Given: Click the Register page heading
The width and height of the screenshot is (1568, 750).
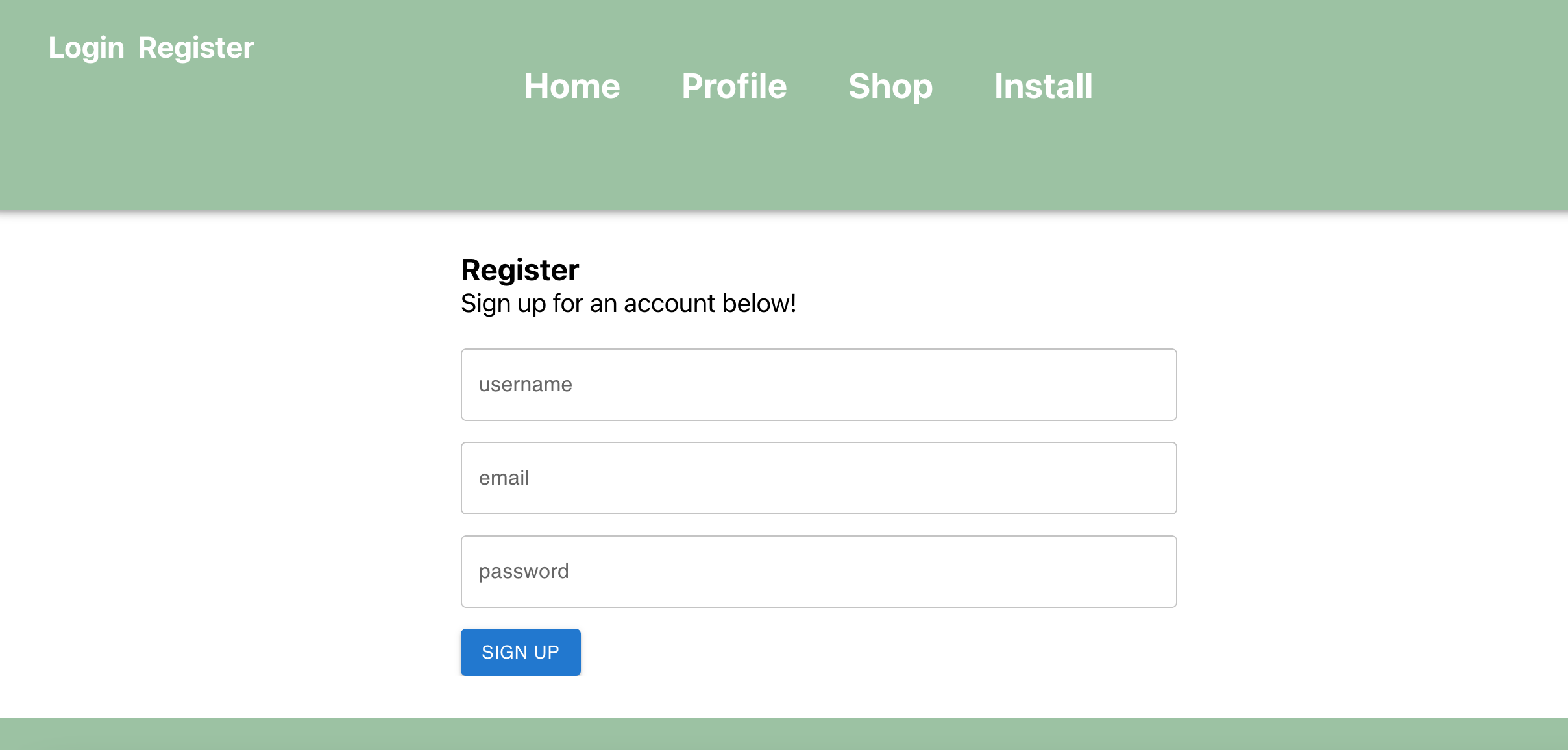Looking at the screenshot, I should click(x=519, y=269).
